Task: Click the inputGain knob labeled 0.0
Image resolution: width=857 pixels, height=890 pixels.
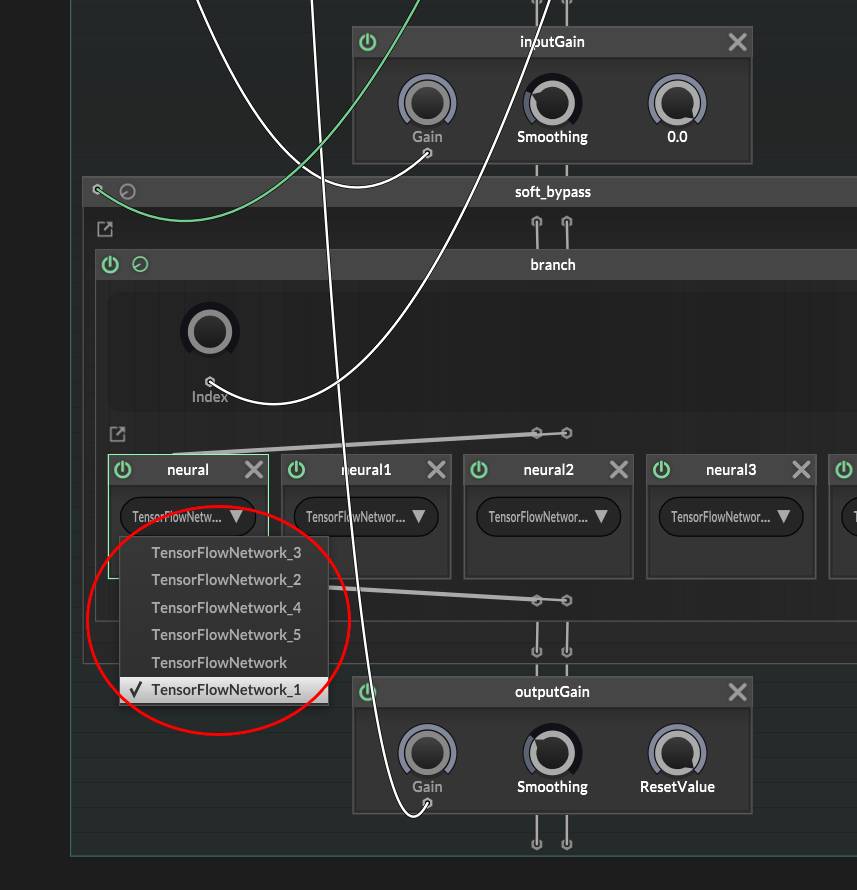Action: (x=678, y=102)
